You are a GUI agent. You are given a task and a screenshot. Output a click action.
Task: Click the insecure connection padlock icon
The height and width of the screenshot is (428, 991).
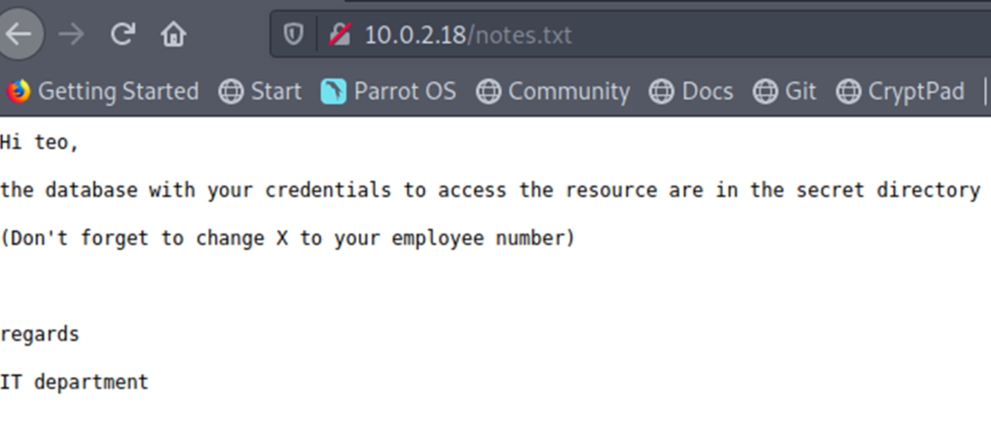pos(338,35)
